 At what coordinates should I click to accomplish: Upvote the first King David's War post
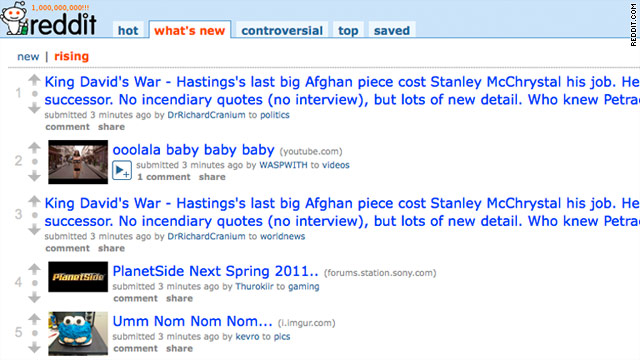[34, 80]
